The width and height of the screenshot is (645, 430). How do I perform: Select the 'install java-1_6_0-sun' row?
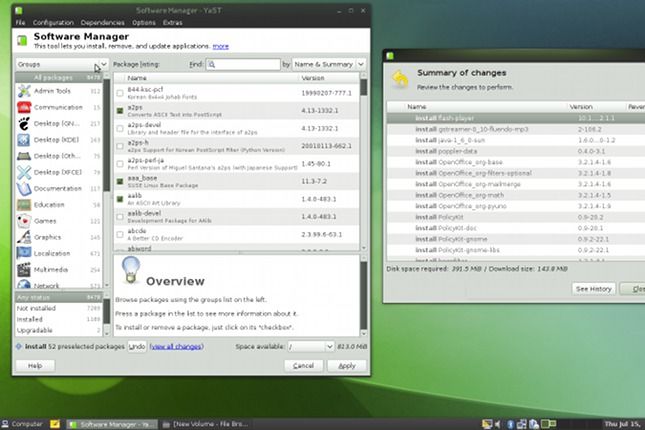[516, 140]
